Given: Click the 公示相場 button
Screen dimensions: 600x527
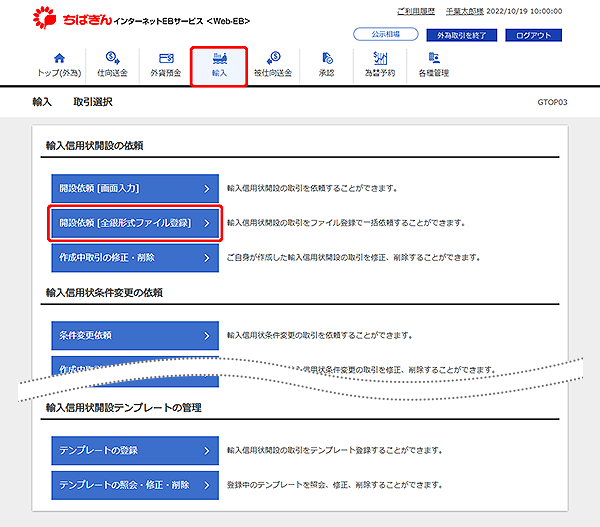Looking at the screenshot, I should (386, 34).
